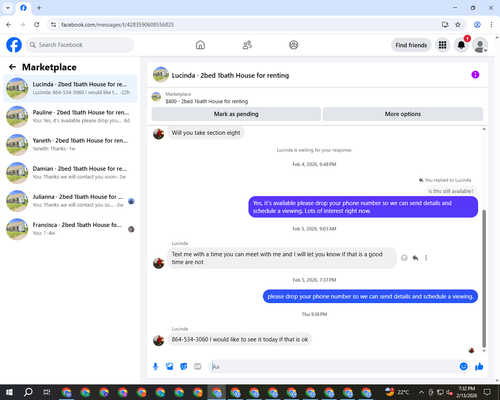Open the Facebook menu grid icon
This screenshot has width=500, height=400.
(442, 45)
